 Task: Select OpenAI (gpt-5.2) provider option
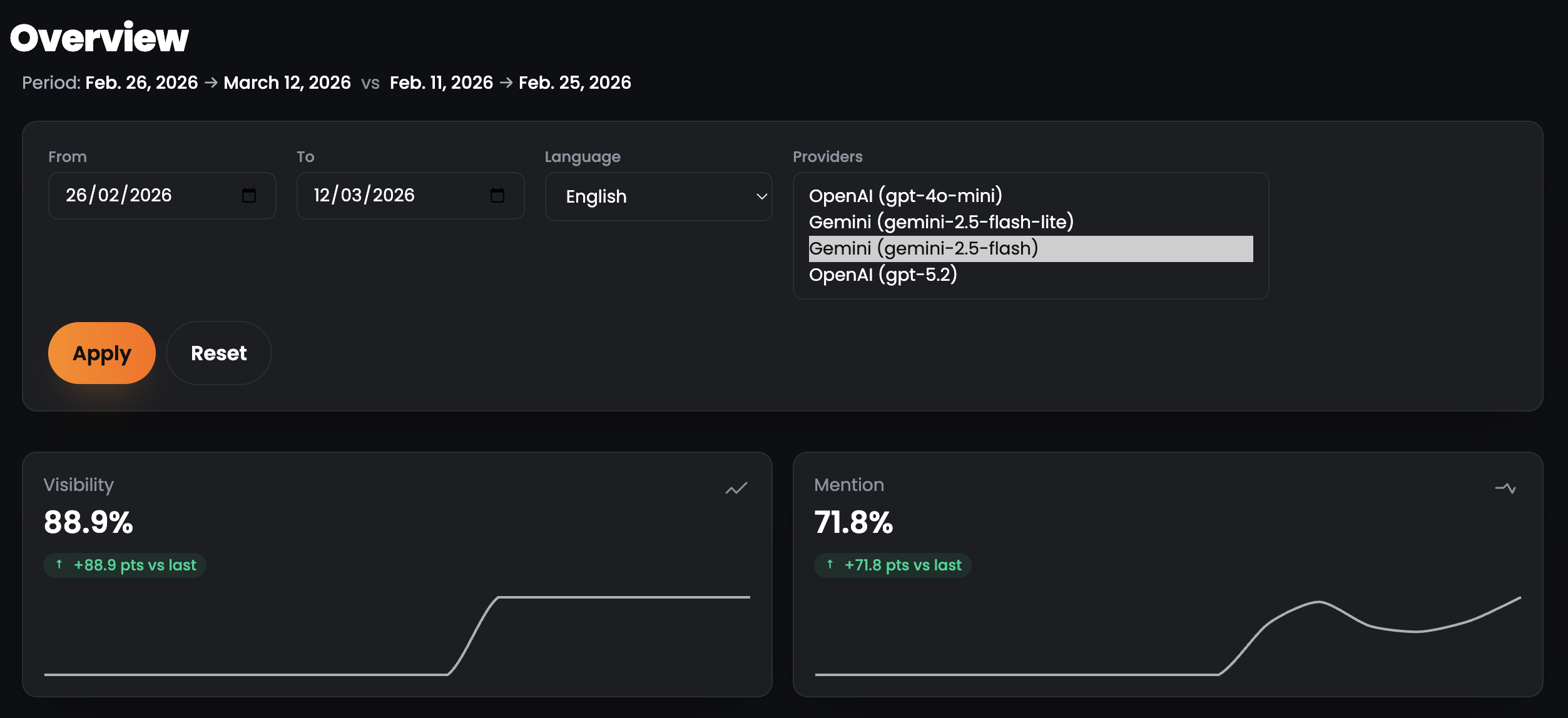pyautogui.click(x=883, y=275)
